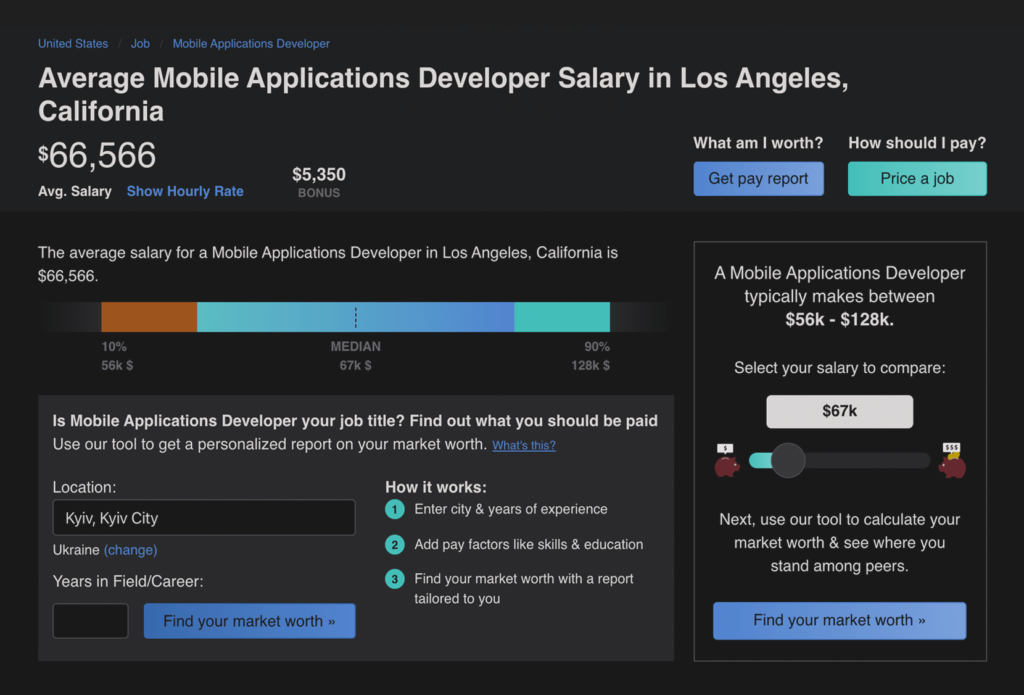This screenshot has width=1024, height=695.
Task: Open Mobile Applications Developer breadcrumb link
Action: click(251, 44)
